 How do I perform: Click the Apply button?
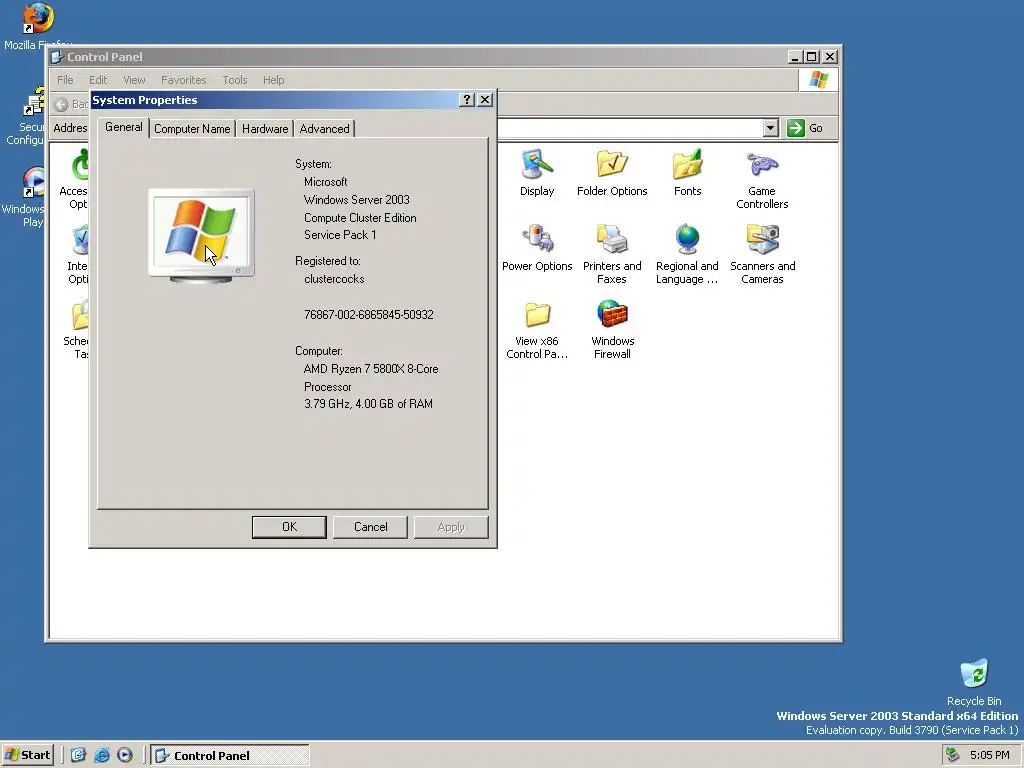(451, 527)
